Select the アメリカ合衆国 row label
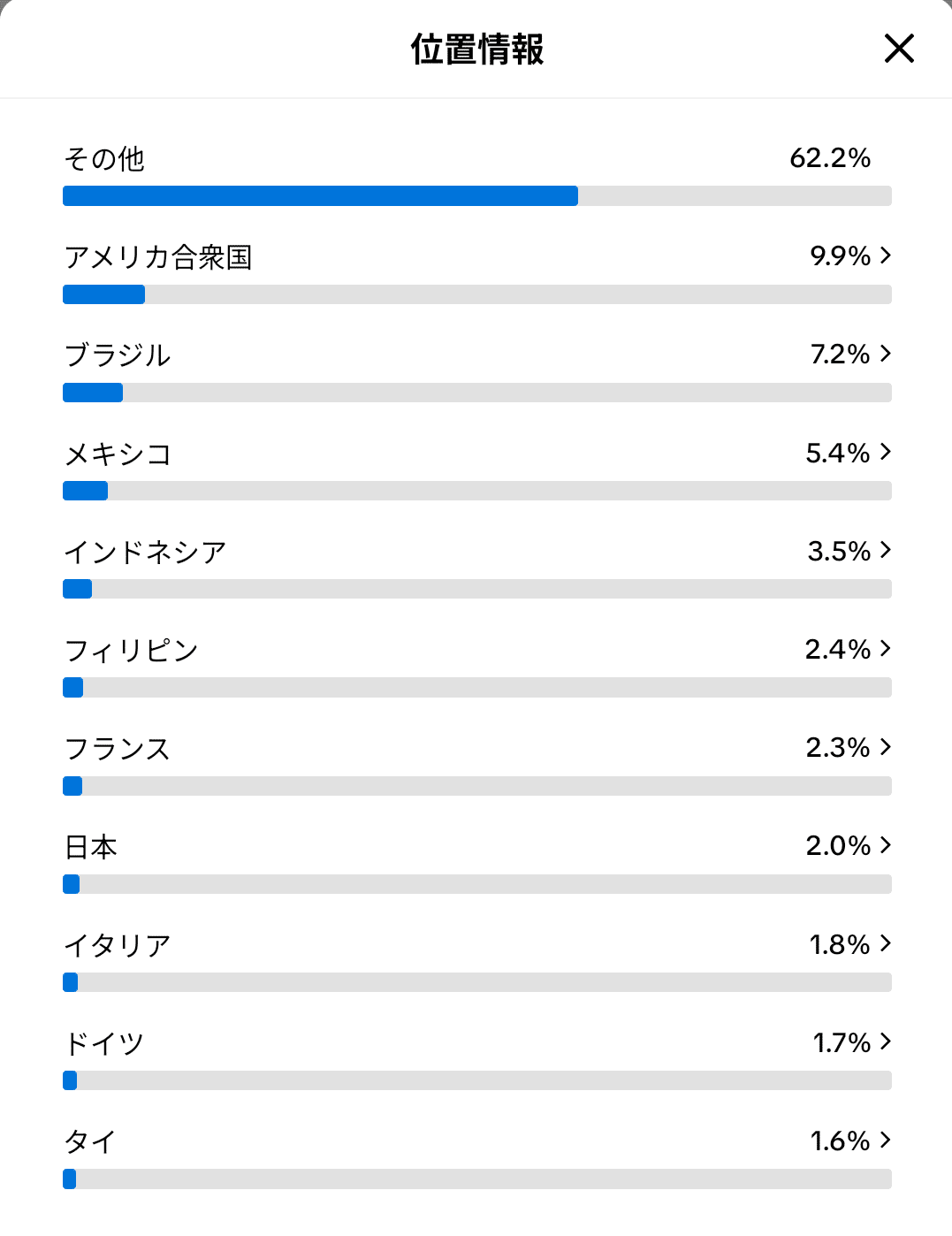Viewport: 952px width, 1236px height. [x=159, y=258]
